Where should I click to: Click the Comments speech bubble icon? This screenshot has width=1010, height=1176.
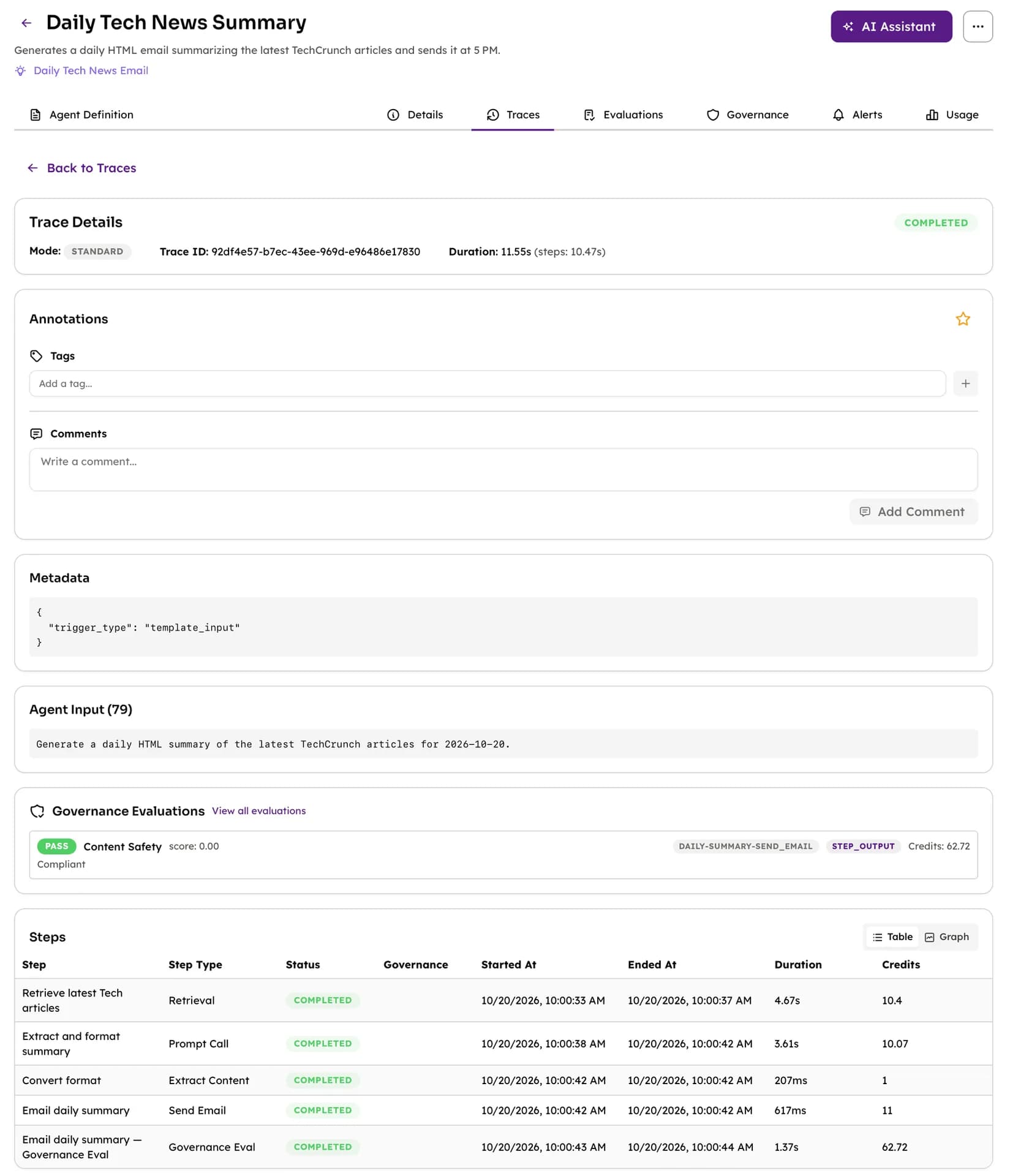point(36,434)
